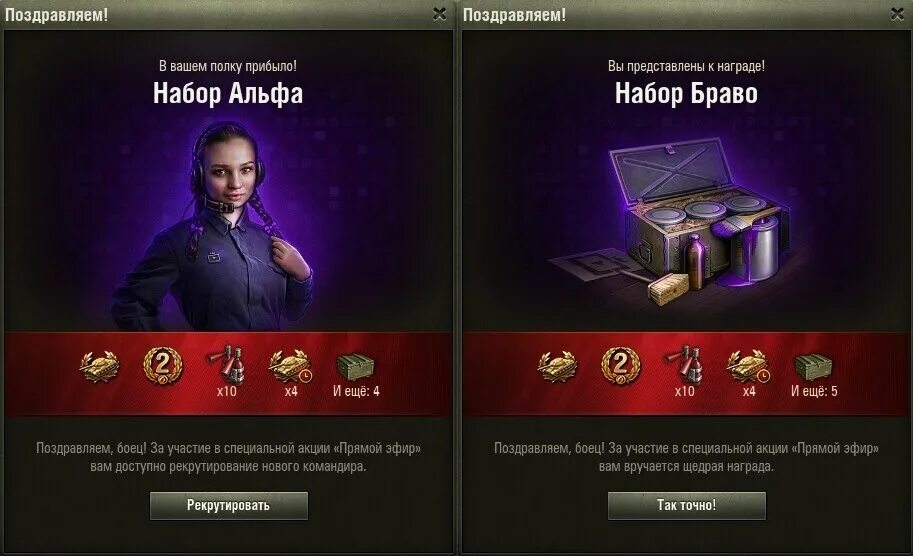Screen dimensions: 913x556
Task: Click the tank medal icon in Набор Альфа
Action: (x=99, y=367)
